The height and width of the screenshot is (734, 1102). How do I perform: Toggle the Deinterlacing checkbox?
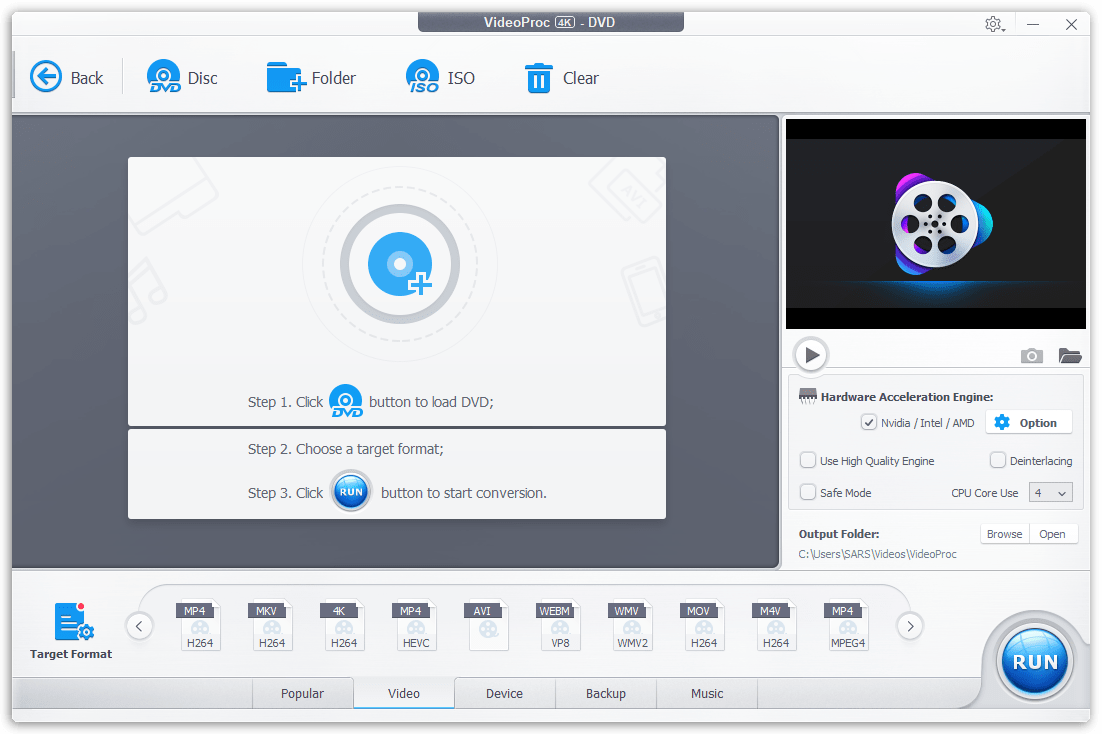[x=998, y=461]
